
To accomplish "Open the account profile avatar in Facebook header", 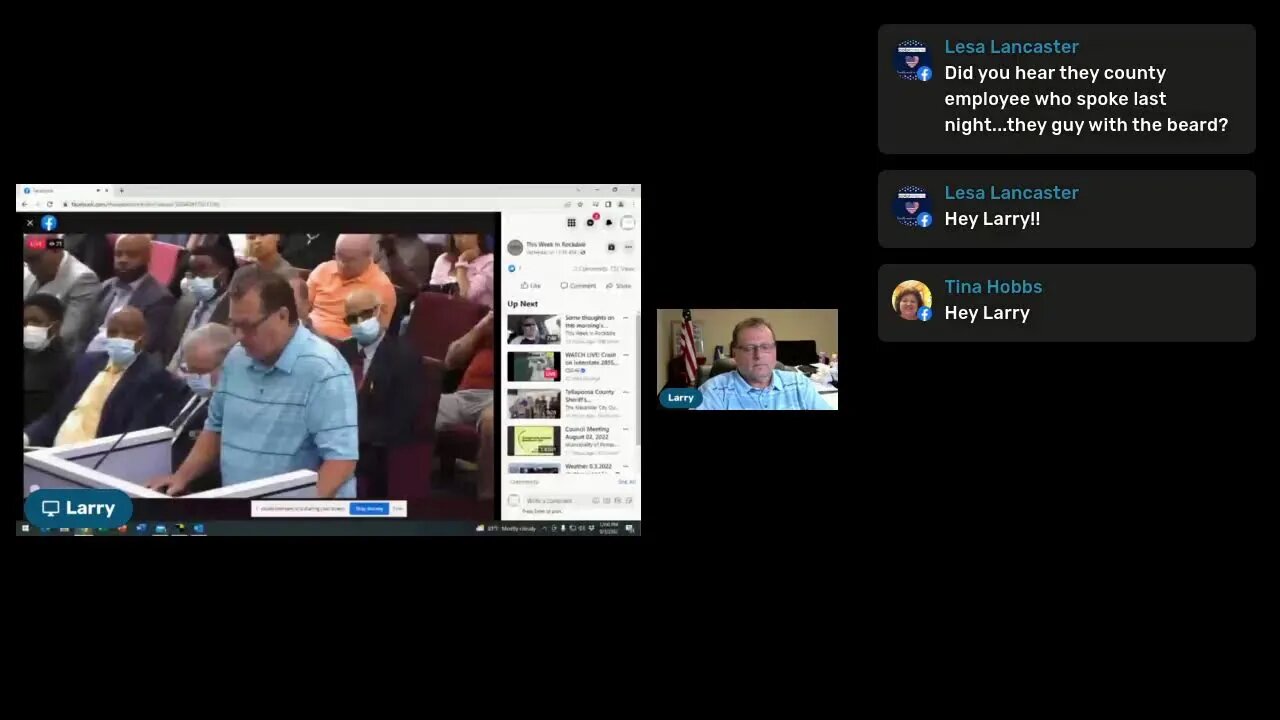I will (x=627, y=223).
